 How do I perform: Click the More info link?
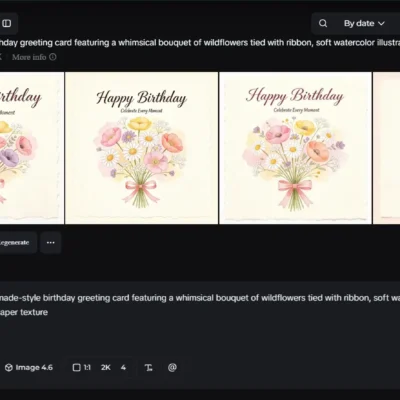pyautogui.click(x=29, y=57)
